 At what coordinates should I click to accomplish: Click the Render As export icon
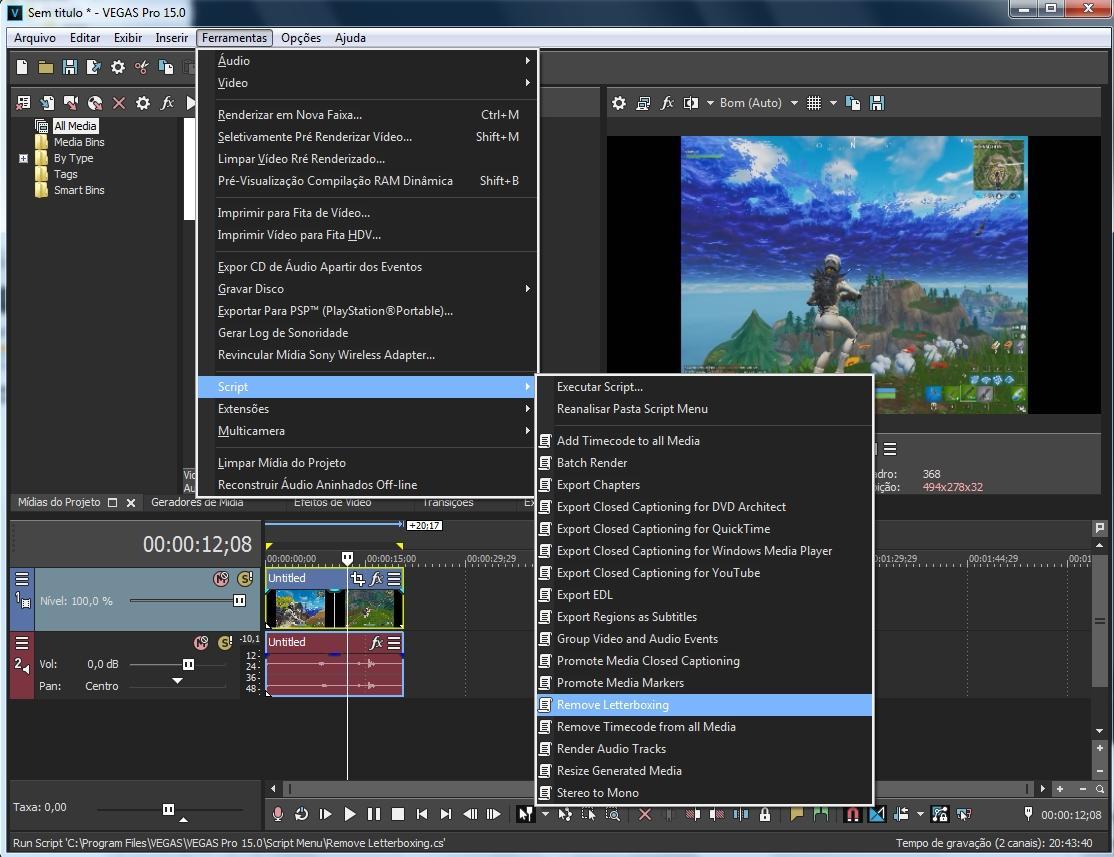pyautogui.click(x=93, y=67)
